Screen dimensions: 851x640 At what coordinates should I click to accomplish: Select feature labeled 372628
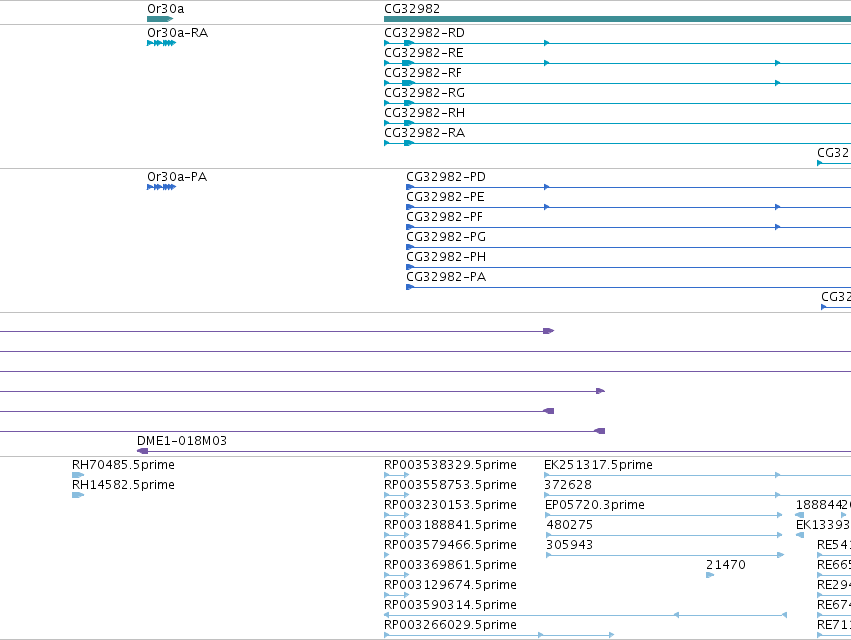[x=568, y=485]
